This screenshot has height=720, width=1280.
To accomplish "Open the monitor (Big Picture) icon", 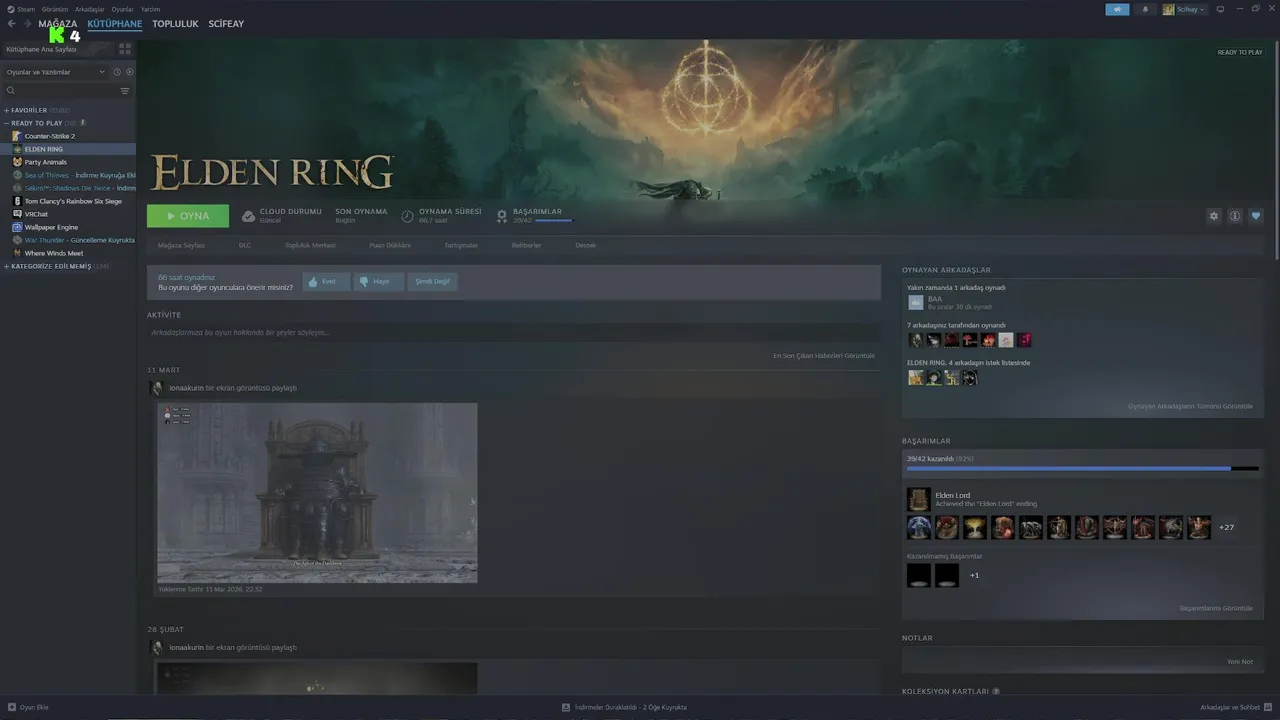I will (1220, 9).
